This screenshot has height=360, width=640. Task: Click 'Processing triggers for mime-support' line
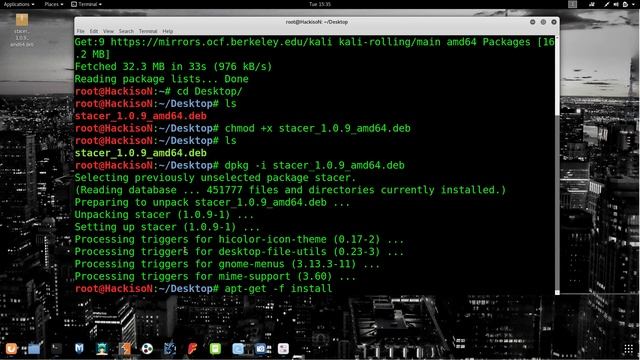point(215,276)
